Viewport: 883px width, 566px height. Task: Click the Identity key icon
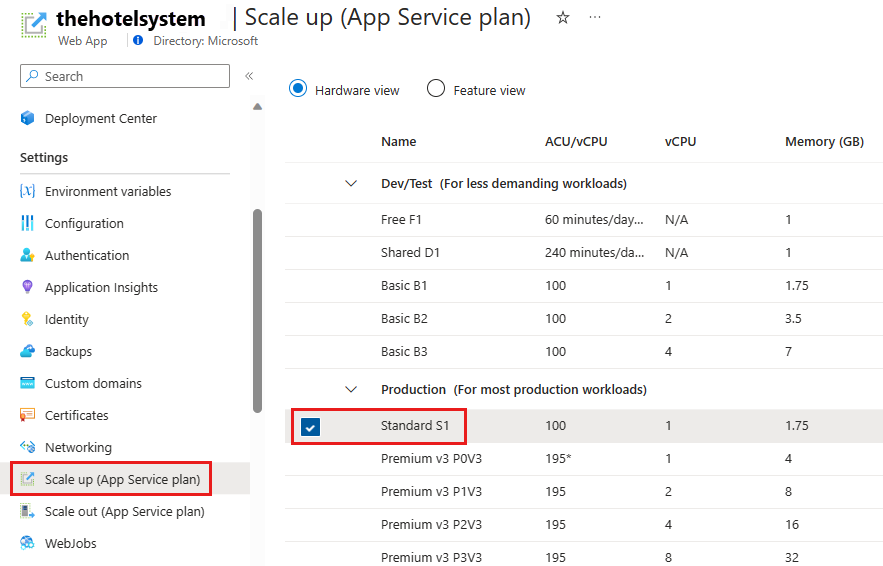coord(27,319)
